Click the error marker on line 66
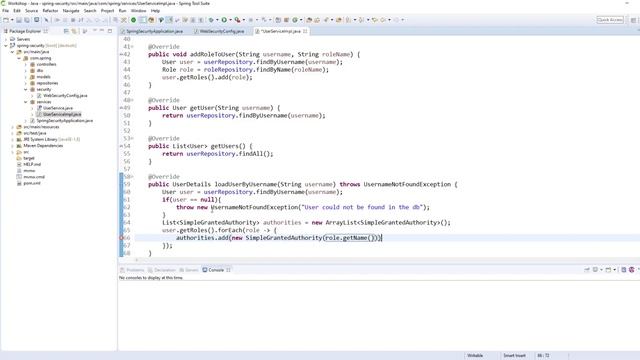This screenshot has height=360, width=640. coord(121,238)
